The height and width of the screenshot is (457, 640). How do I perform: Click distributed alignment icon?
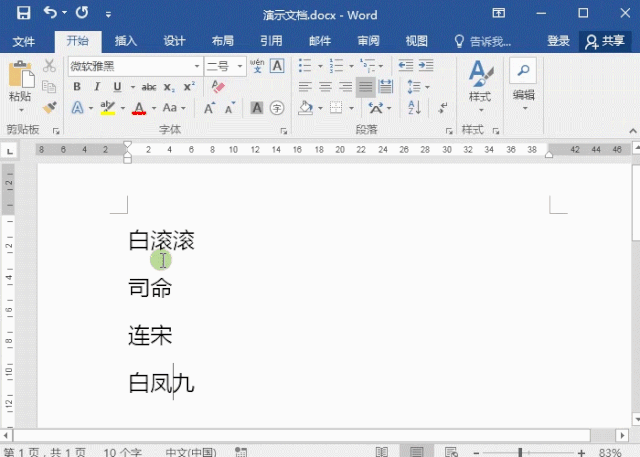[x=386, y=87]
